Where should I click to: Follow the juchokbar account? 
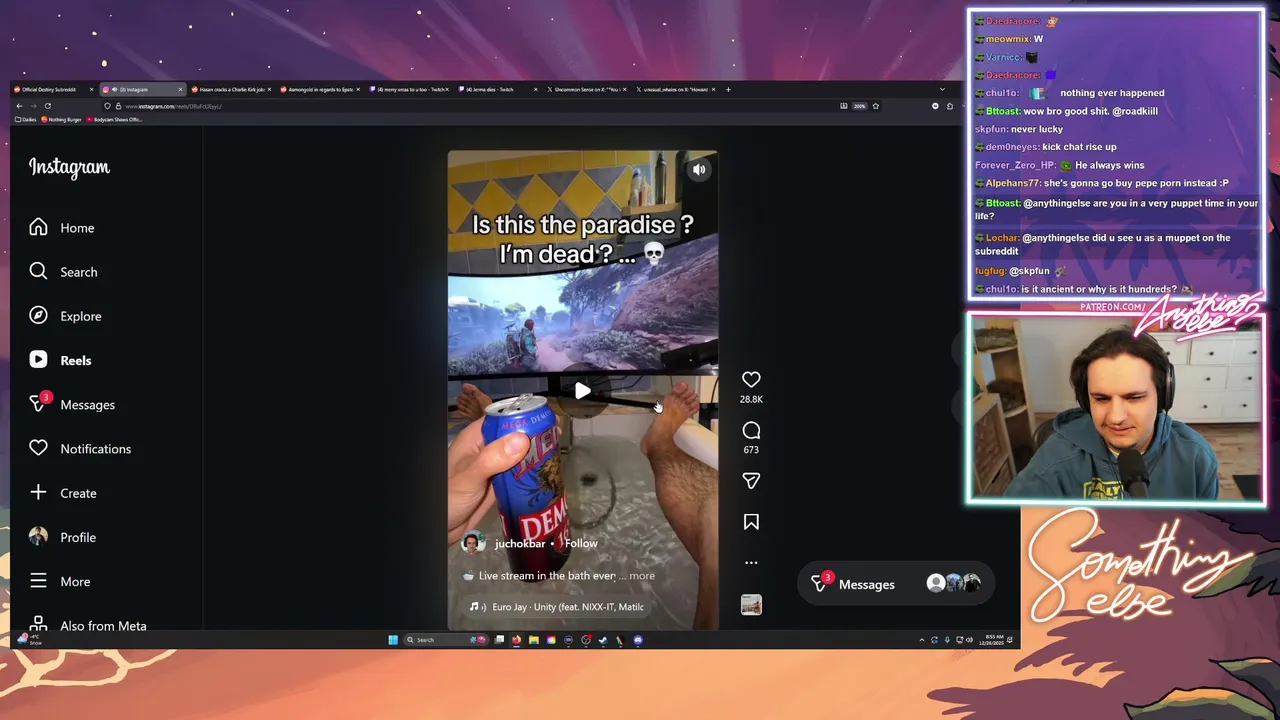point(581,544)
